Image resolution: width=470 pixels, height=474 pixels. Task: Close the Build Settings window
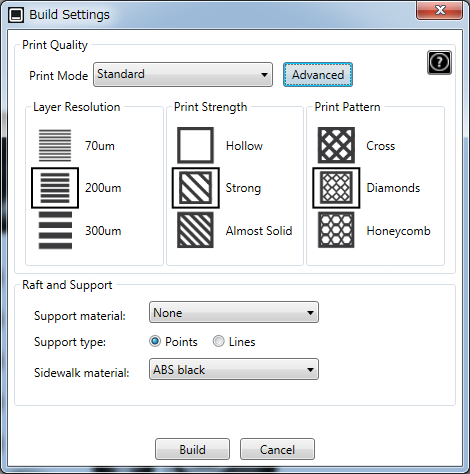click(440, 10)
